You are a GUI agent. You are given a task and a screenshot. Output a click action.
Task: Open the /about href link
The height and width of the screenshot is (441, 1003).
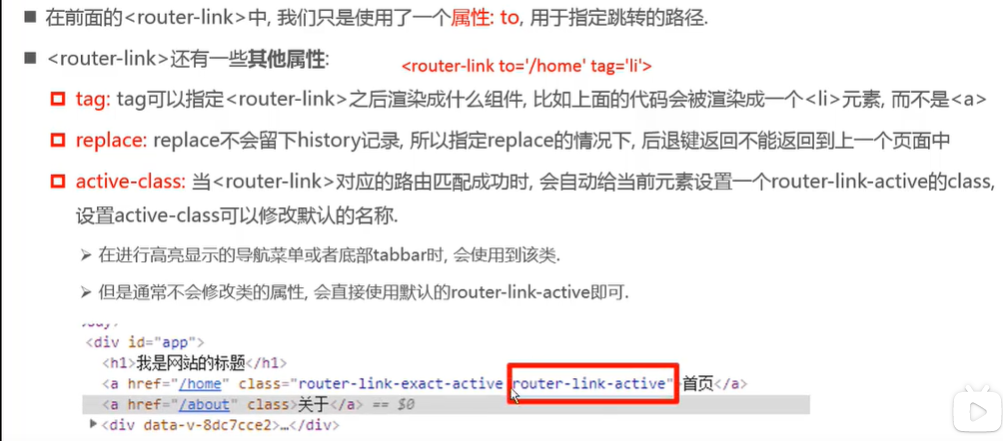205,405
